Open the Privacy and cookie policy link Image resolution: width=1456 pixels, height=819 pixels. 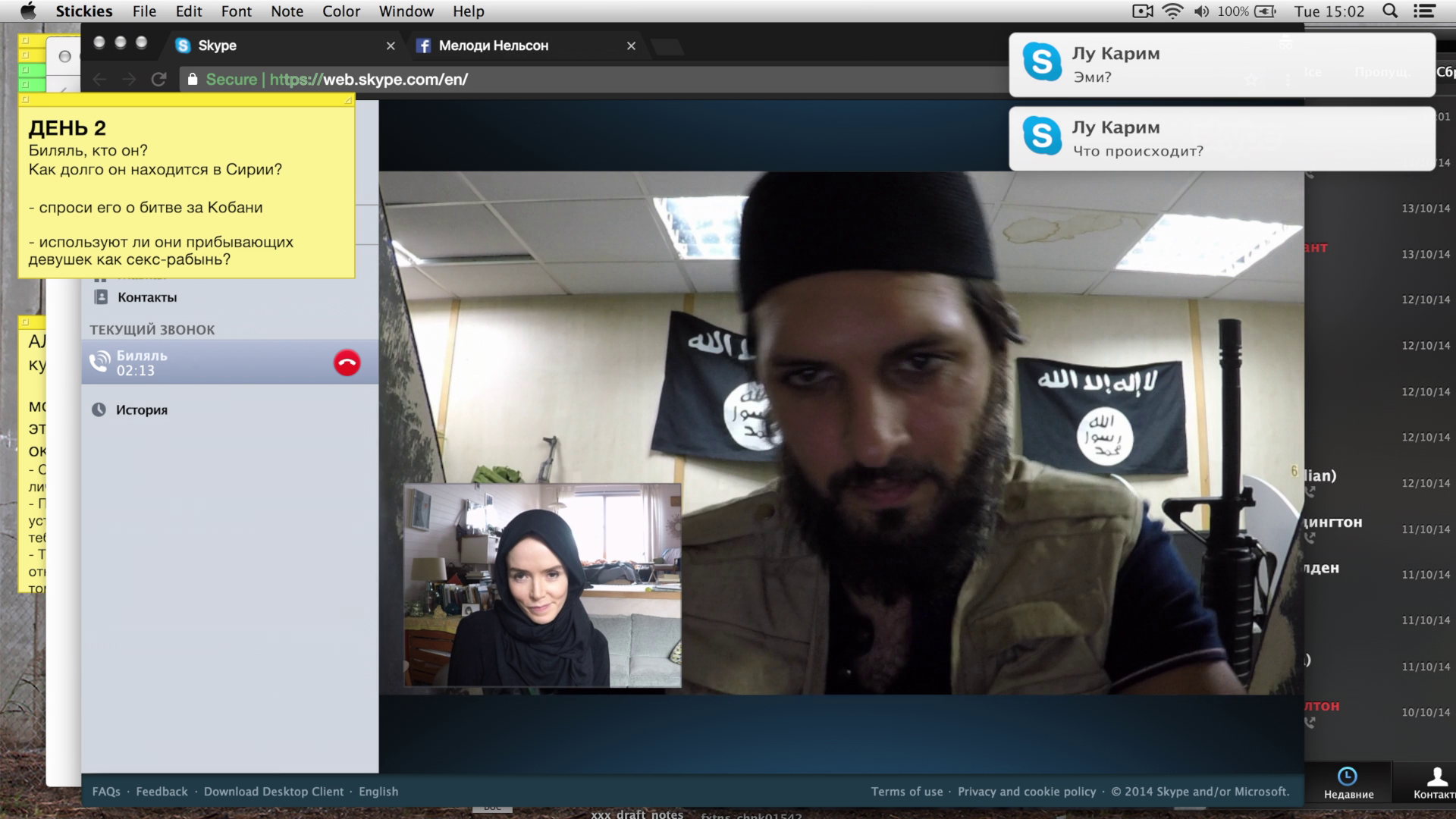pos(1027,792)
